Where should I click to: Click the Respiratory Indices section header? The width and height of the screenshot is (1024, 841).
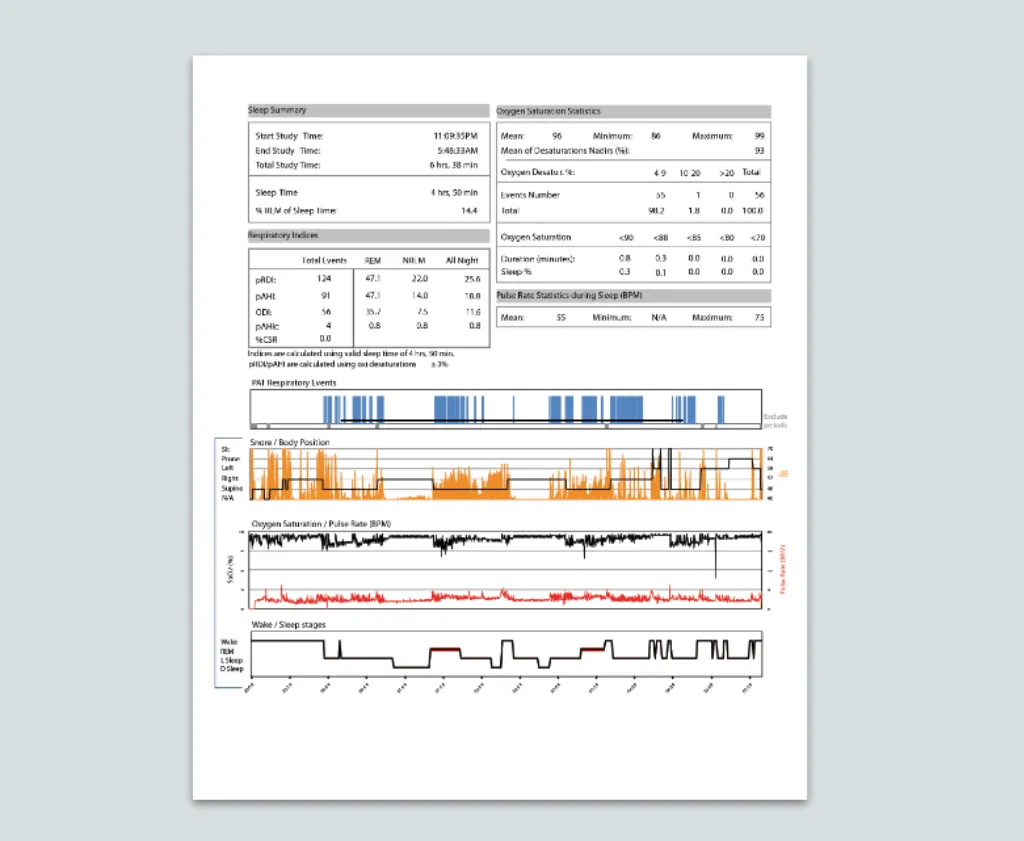(284, 235)
